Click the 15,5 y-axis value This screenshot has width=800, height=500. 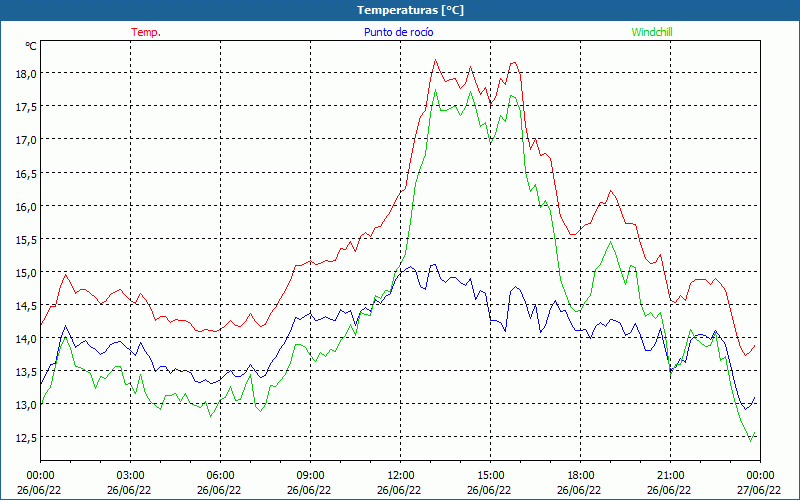[27, 239]
